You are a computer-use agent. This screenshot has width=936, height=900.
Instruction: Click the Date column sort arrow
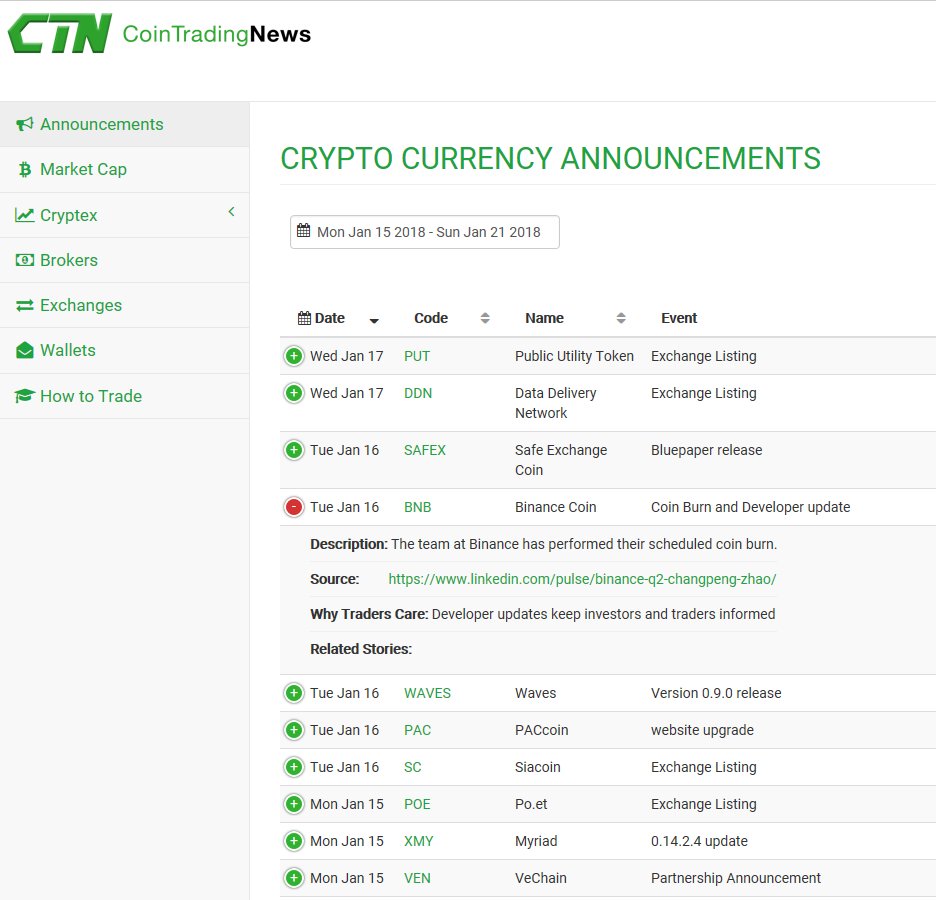374,321
